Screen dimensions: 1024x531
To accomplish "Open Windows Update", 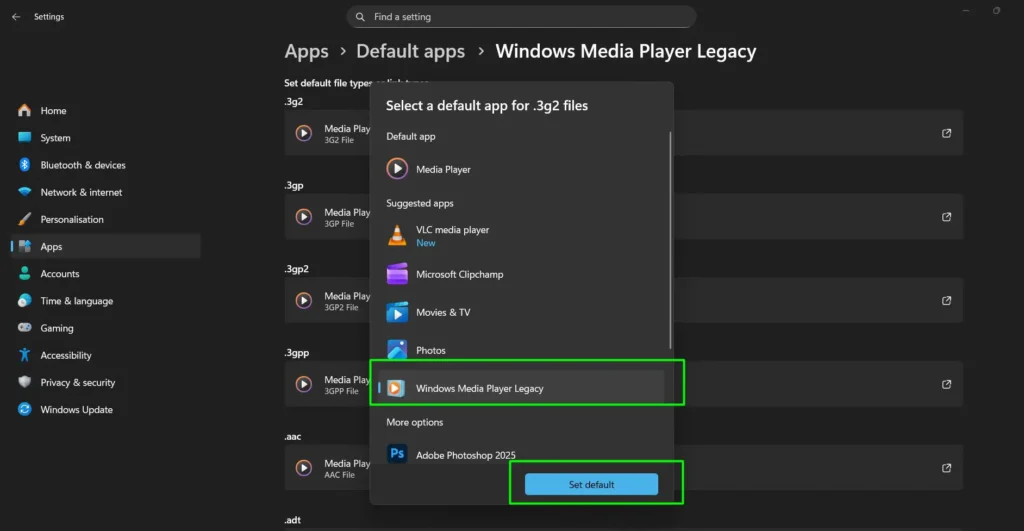I will (106, 410).
